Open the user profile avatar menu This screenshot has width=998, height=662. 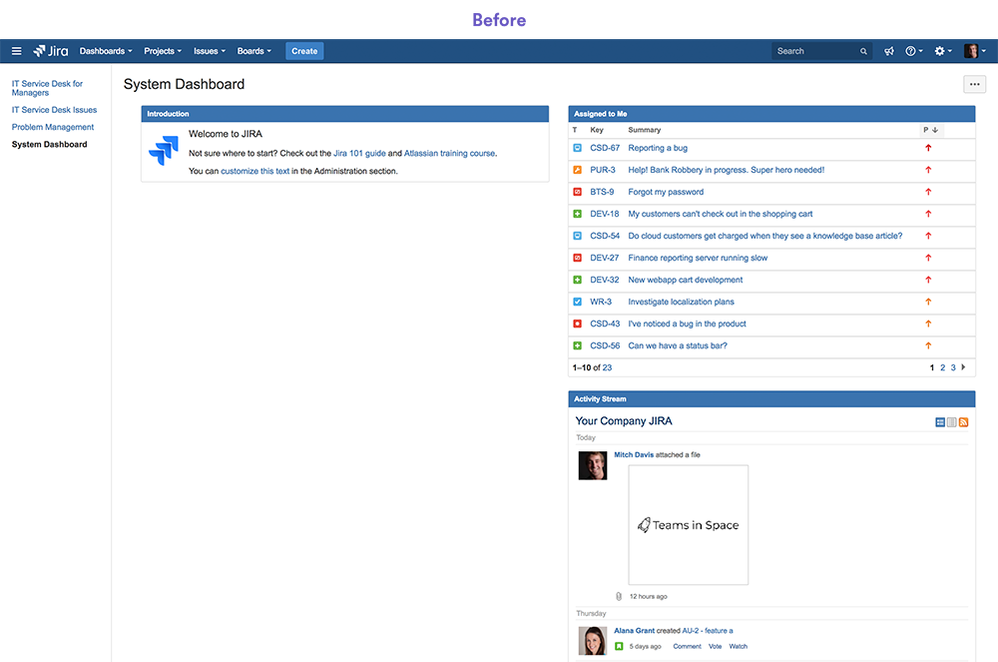pyautogui.click(x=974, y=51)
